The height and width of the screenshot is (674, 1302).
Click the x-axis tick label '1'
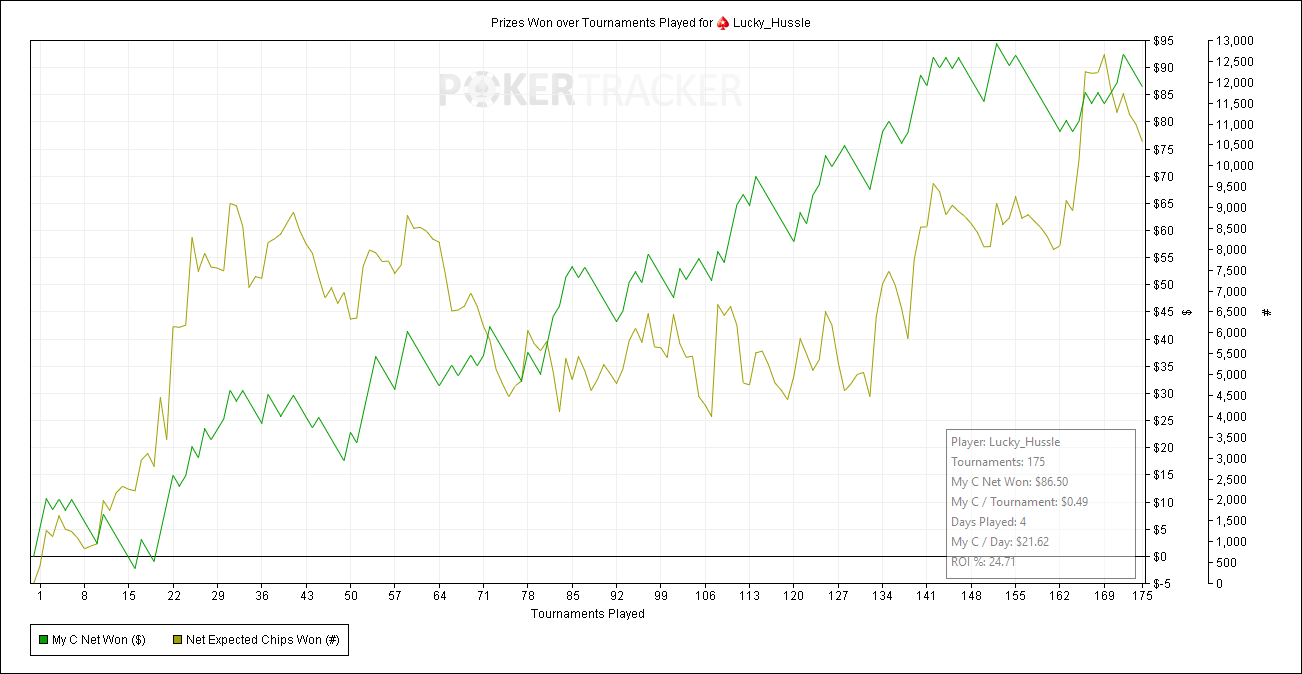[40, 596]
